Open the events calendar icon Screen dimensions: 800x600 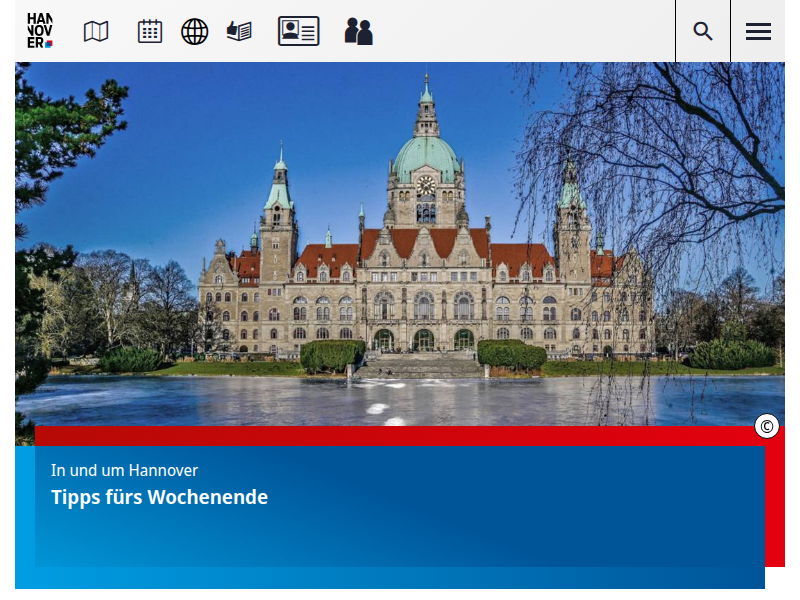[x=150, y=31]
